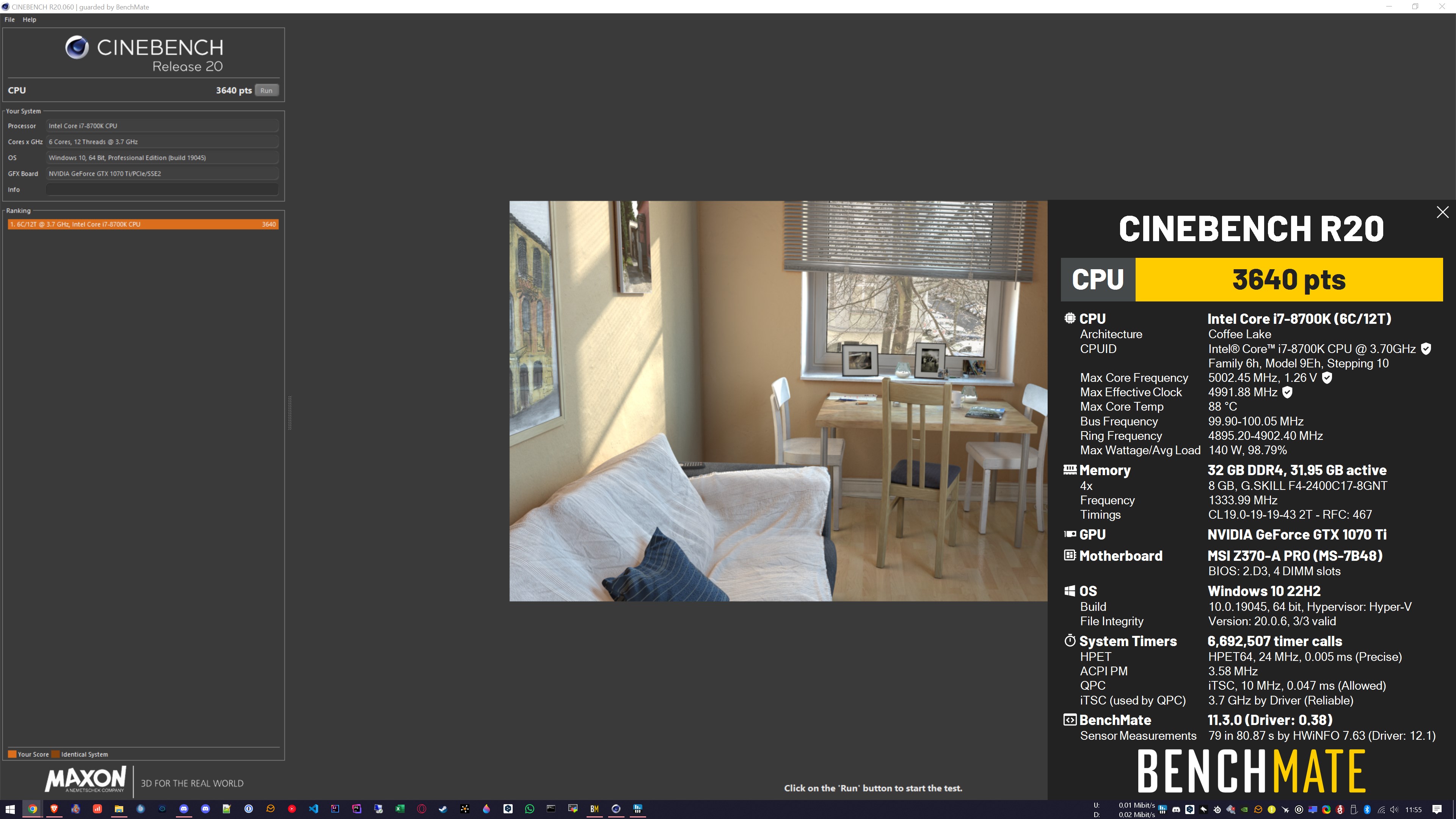Open Opera browser from the taskbar
Screen dimensions: 1456x819
pos(422,809)
